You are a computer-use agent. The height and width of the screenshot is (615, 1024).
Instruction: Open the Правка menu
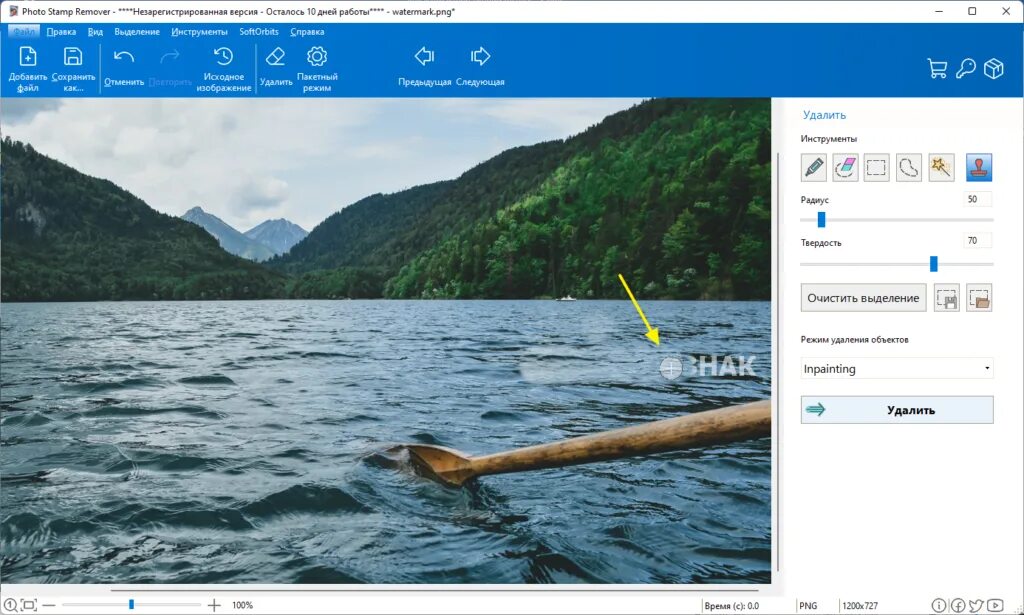tap(61, 31)
